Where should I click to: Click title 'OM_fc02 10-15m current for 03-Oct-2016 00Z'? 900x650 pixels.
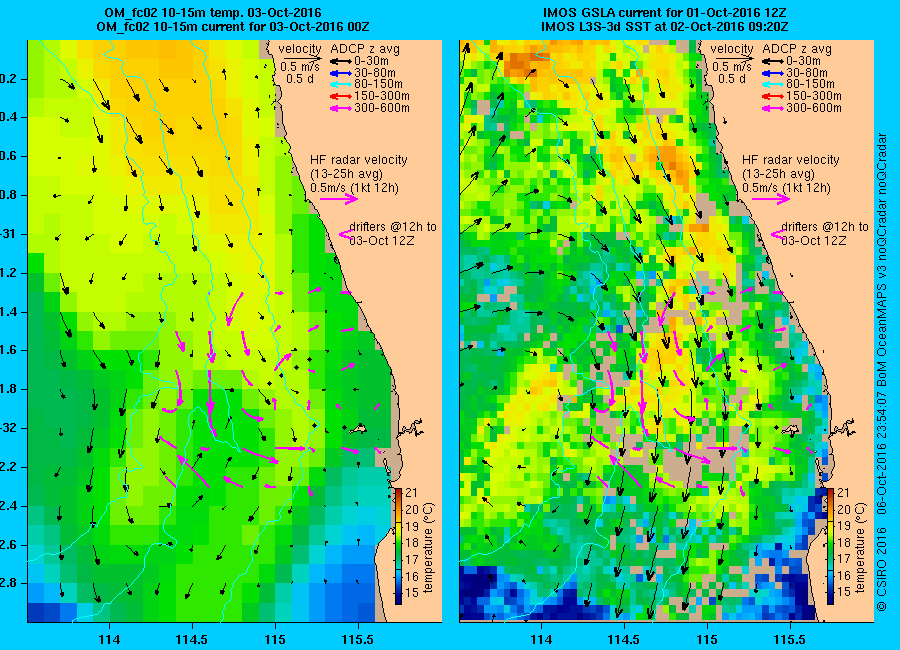[233, 27]
